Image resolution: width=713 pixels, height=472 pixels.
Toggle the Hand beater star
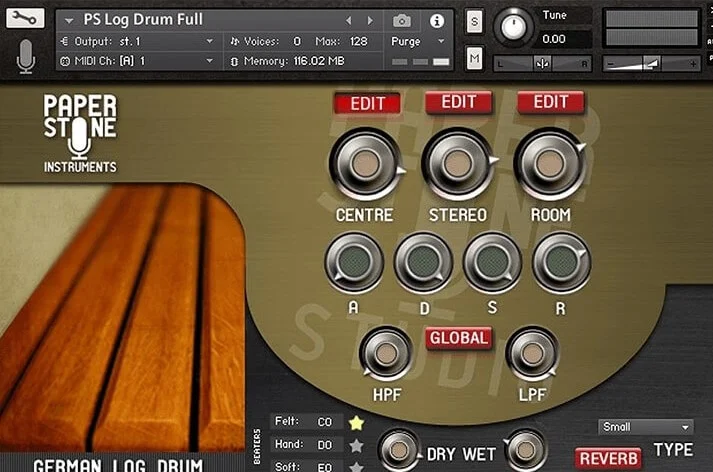(356, 446)
